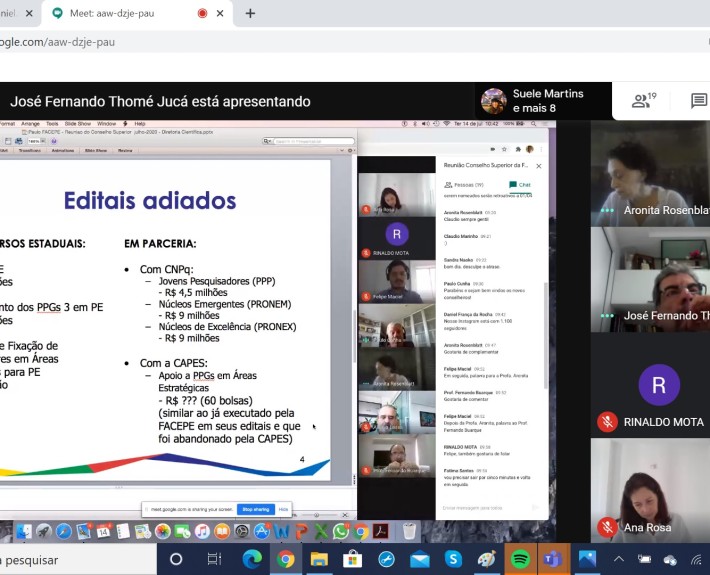Open Tools menu in shared PowerPoint
Viewport: 710px width, 575px height.
point(52,124)
